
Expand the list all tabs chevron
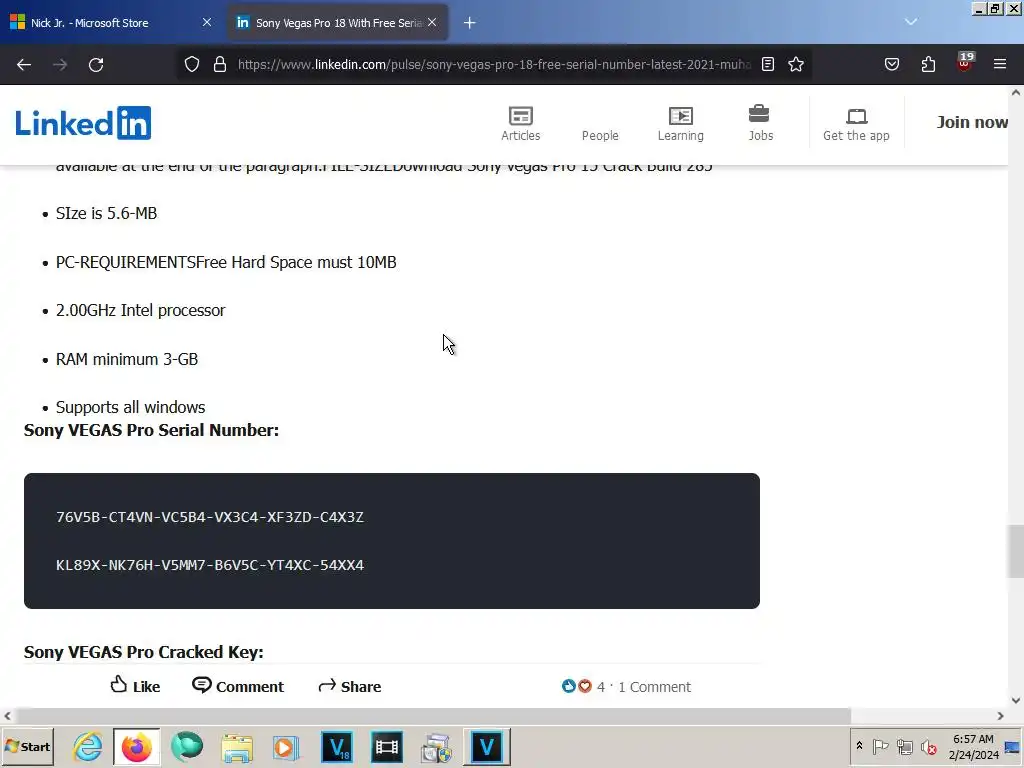coord(911,22)
